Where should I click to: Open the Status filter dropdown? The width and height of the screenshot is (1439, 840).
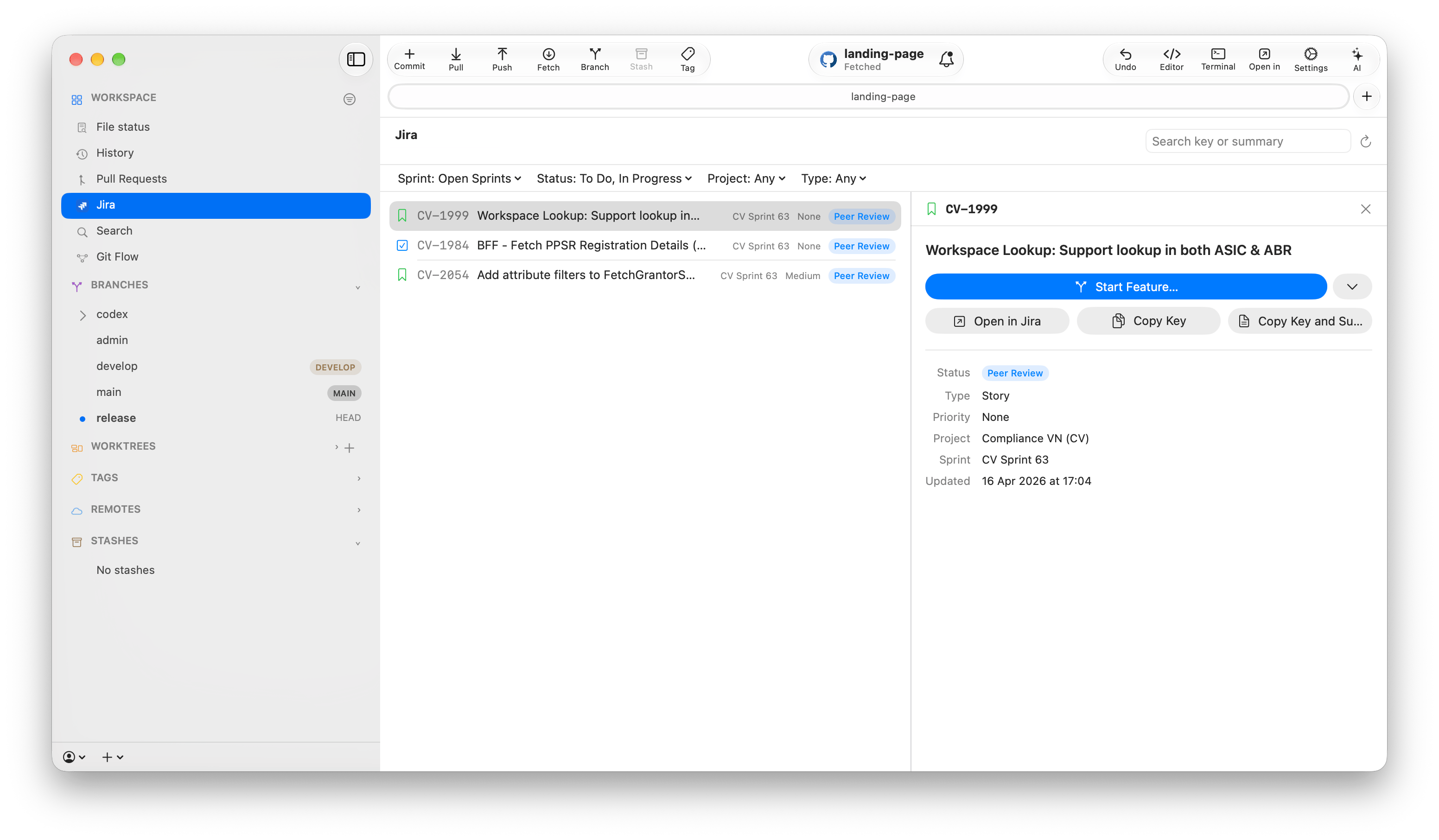click(614, 179)
